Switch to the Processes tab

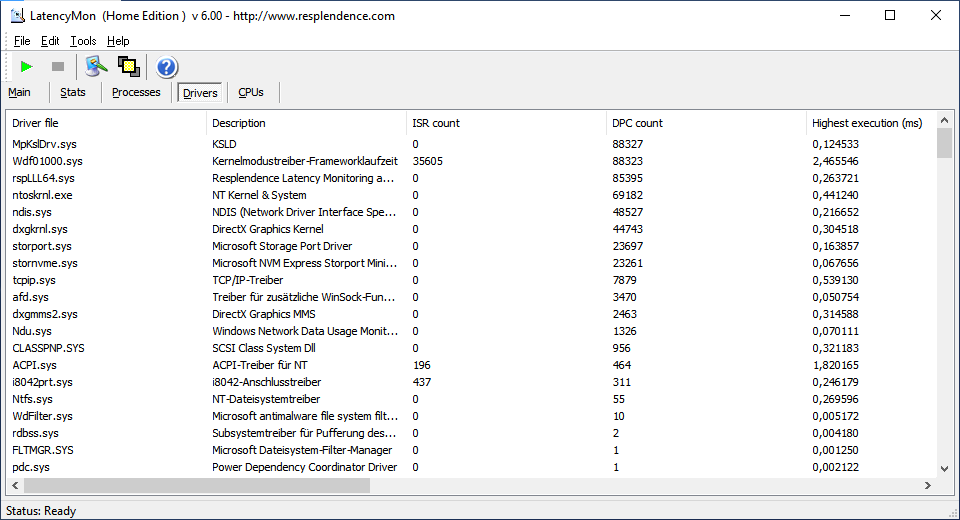[136, 92]
